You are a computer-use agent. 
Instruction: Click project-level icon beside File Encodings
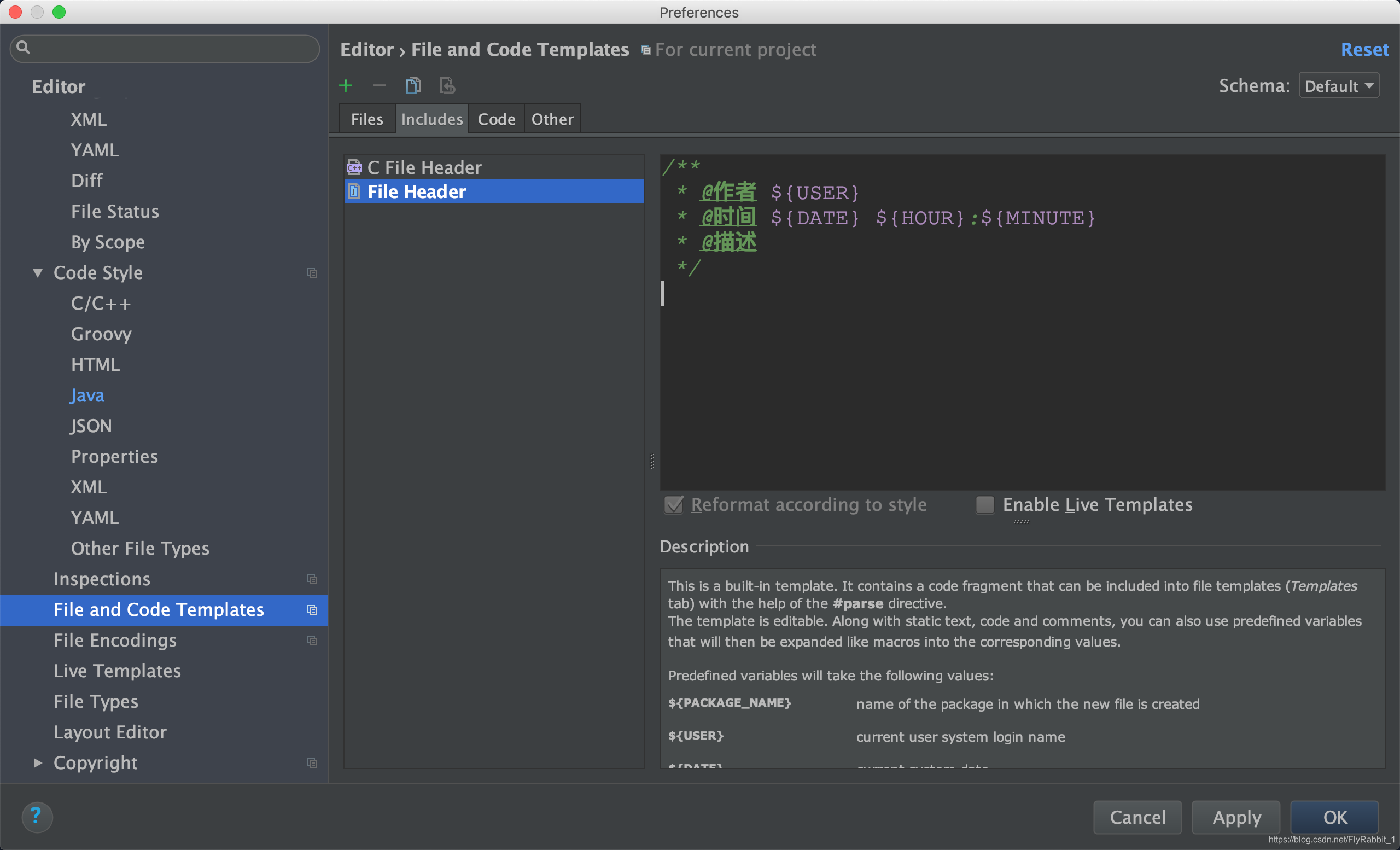[312, 641]
